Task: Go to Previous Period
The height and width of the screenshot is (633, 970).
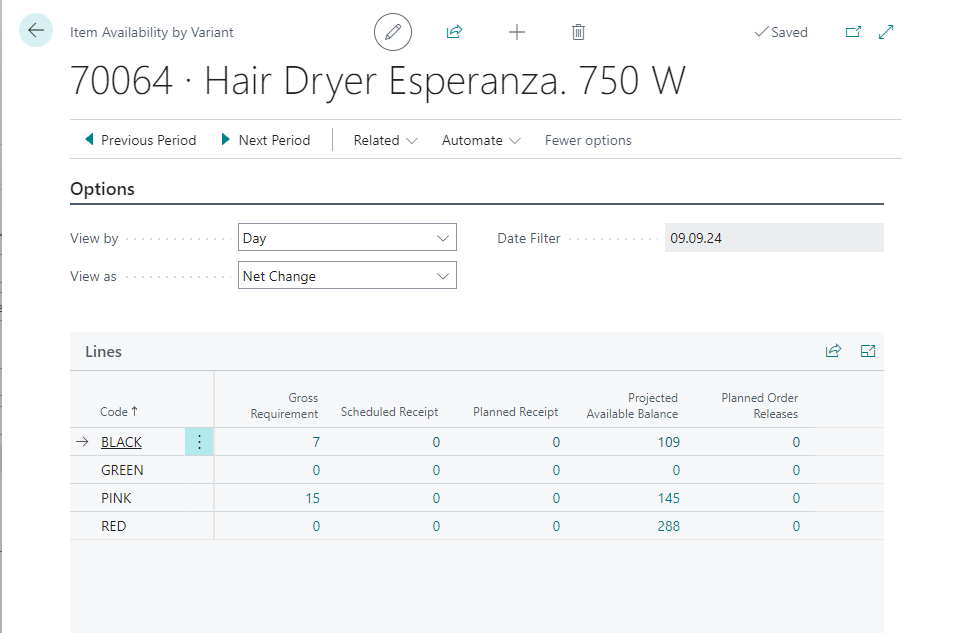Action: [141, 140]
